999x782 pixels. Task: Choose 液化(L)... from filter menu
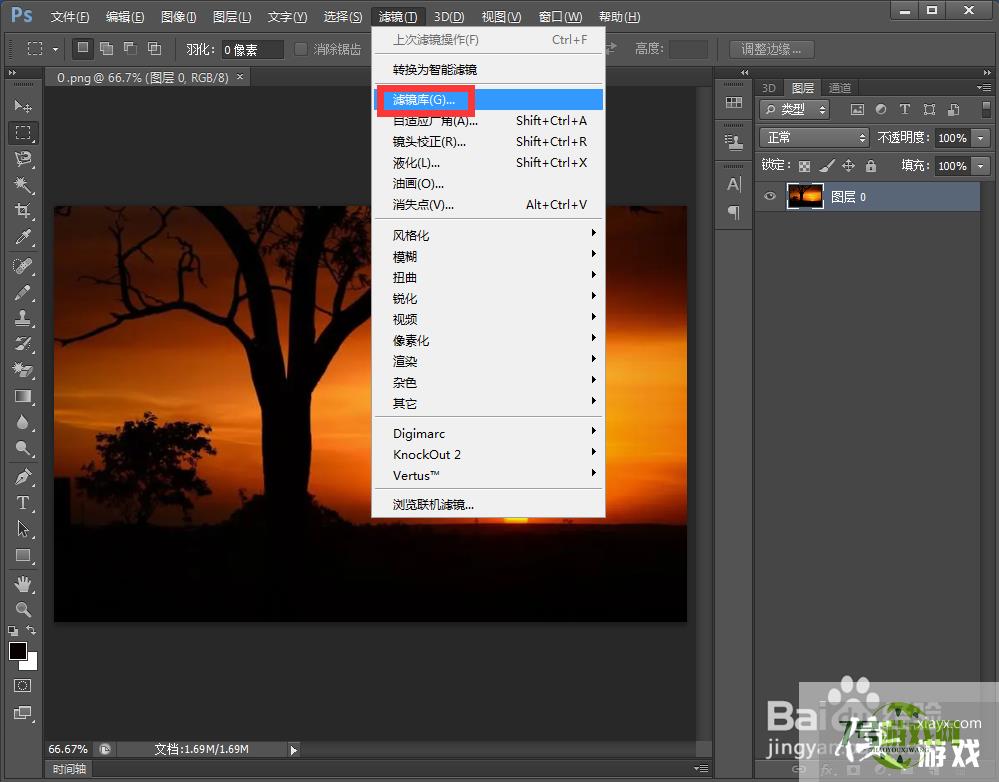coord(488,163)
